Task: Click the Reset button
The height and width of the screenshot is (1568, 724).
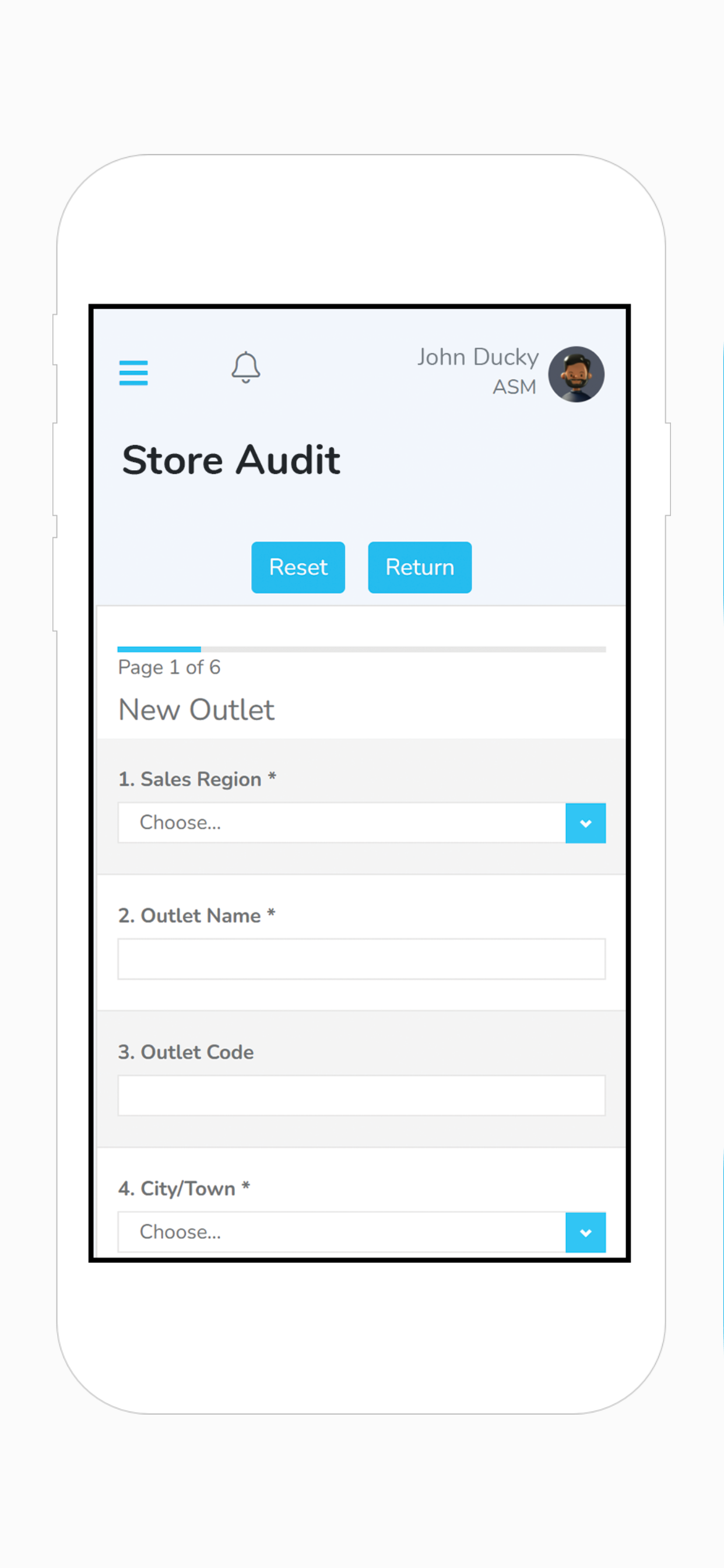Action: [x=298, y=566]
